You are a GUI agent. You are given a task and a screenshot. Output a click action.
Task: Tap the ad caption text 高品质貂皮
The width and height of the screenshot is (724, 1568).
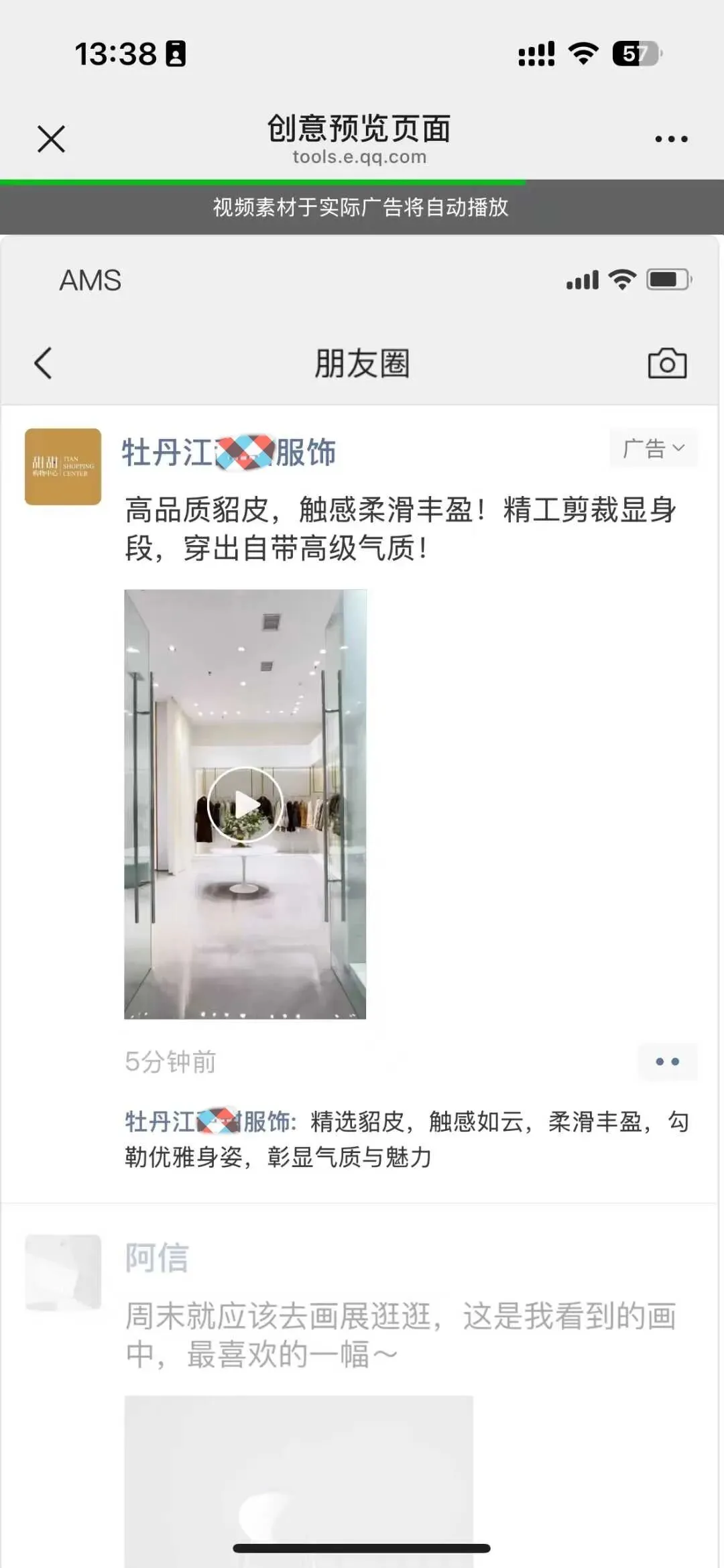tap(401, 529)
